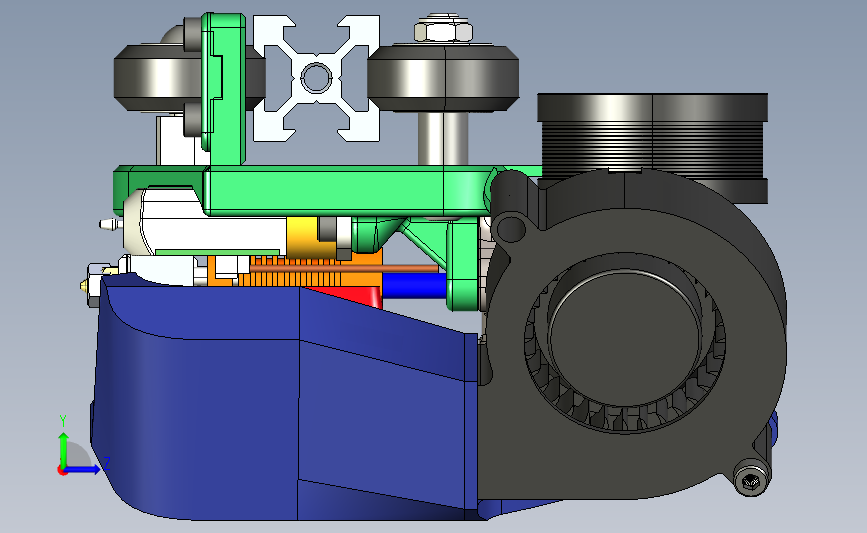Select the ribbed black cylinder behind the blower

pos(652,147)
